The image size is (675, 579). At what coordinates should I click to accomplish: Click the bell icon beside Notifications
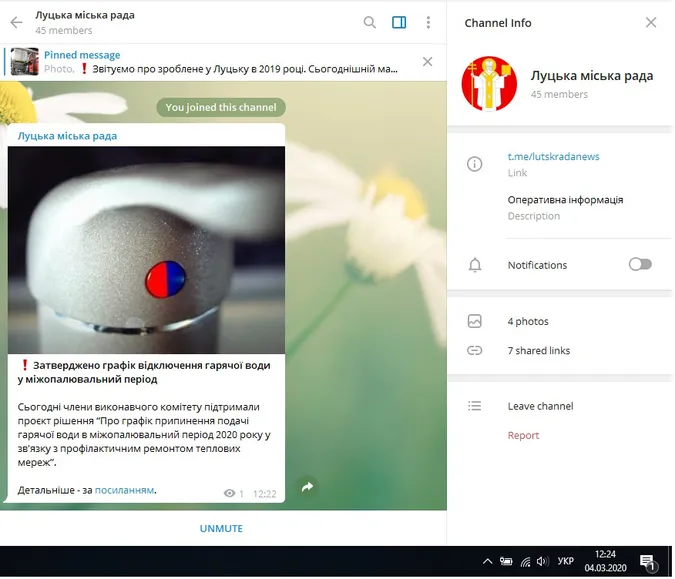(x=474, y=265)
